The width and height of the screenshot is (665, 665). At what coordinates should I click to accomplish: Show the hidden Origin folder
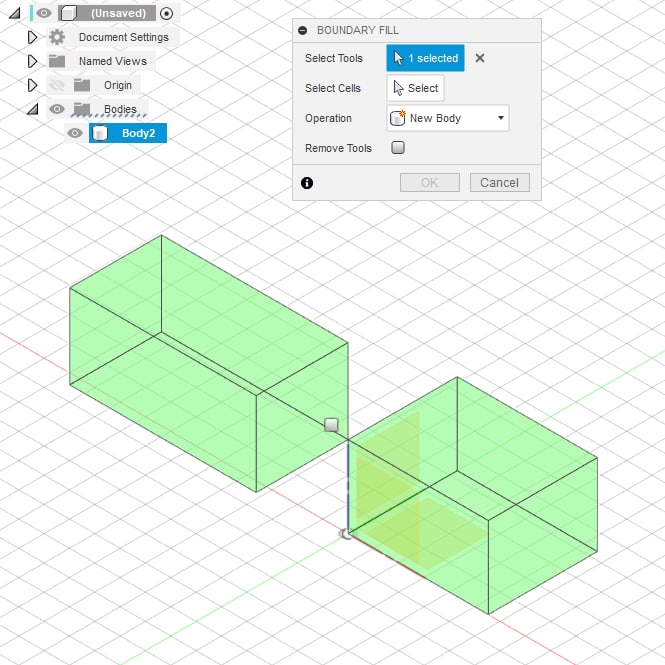57,85
